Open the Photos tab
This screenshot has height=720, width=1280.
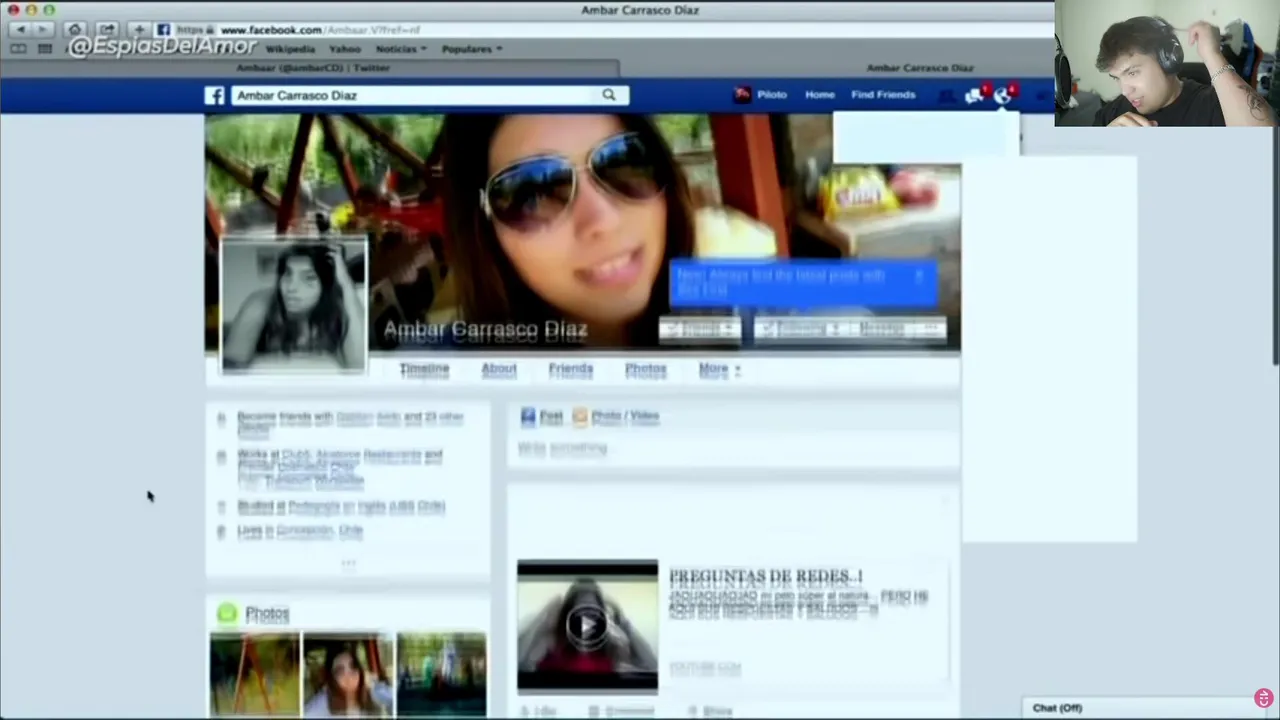pyautogui.click(x=645, y=369)
